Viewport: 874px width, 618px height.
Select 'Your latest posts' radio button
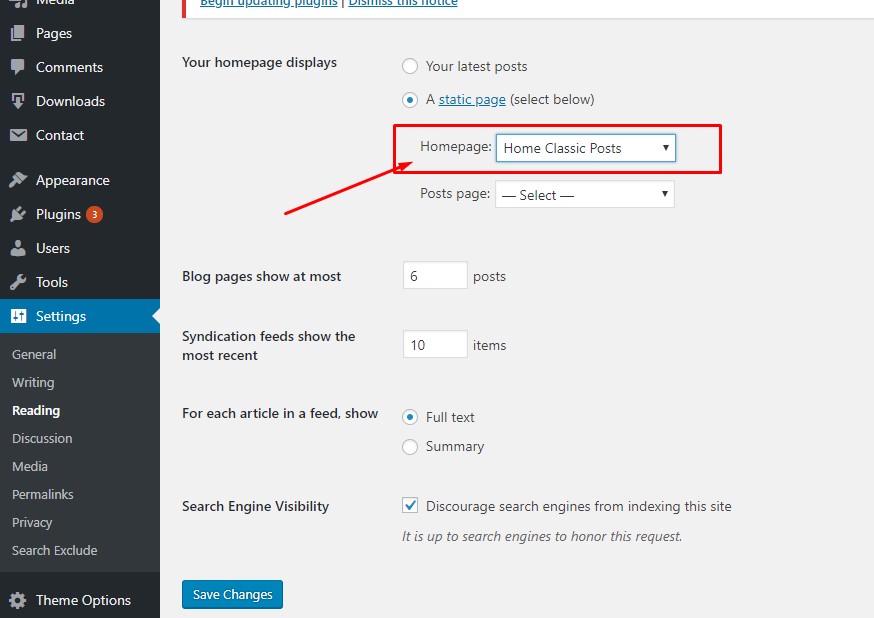pos(410,66)
